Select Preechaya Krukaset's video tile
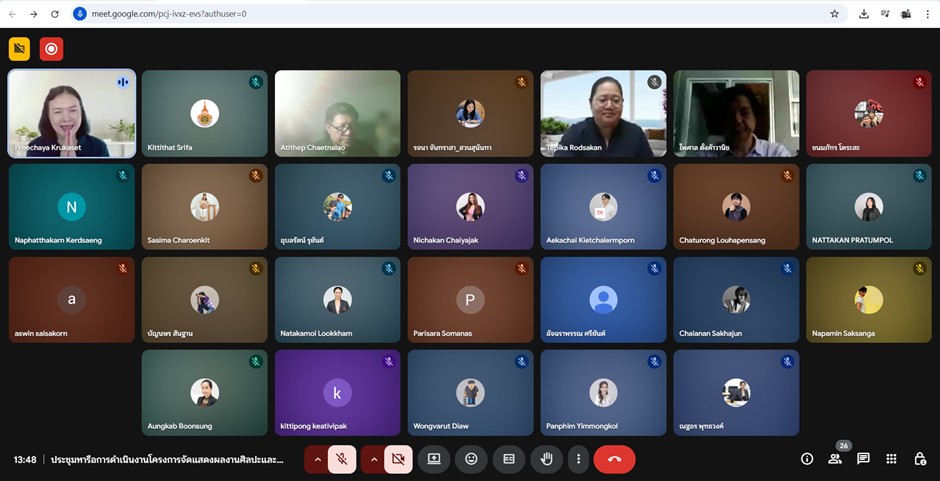This screenshot has width=940, height=481. 71,113
